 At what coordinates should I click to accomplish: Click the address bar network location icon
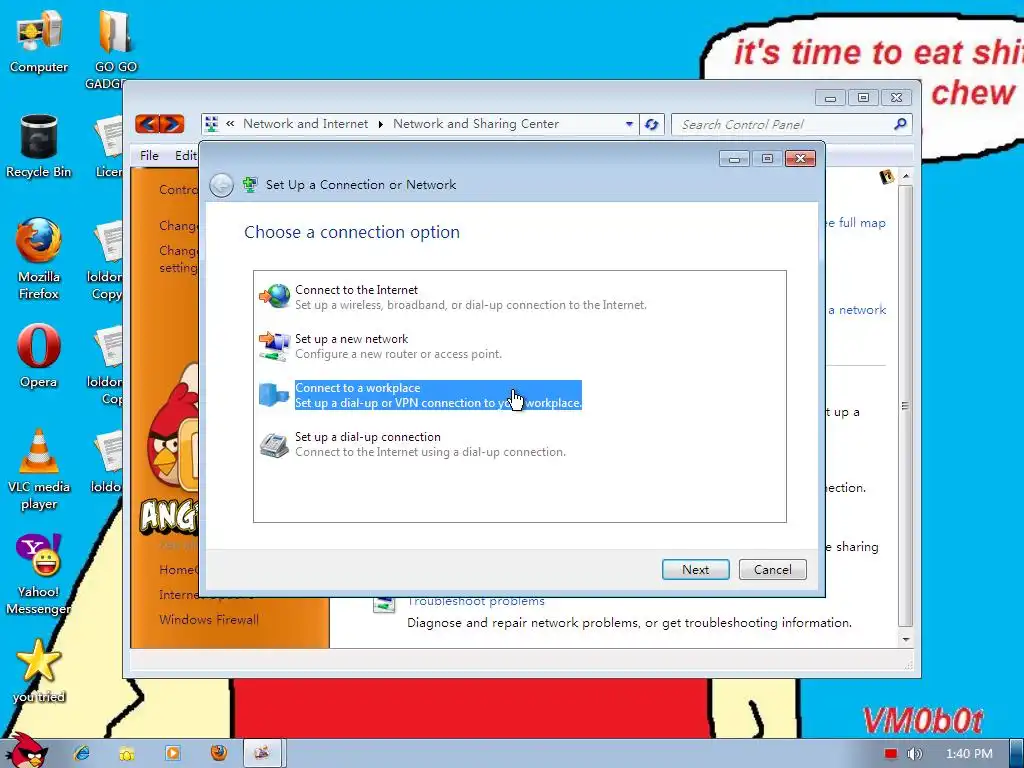click(x=212, y=123)
